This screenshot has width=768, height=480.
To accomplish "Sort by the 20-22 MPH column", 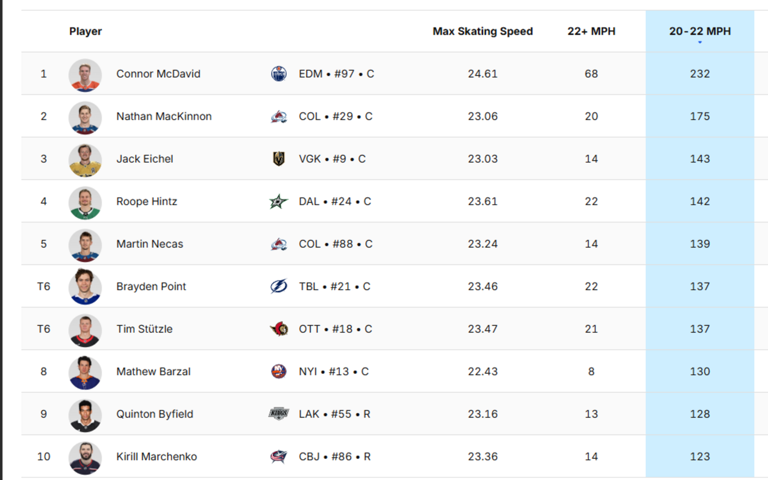I will (x=699, y=31).
